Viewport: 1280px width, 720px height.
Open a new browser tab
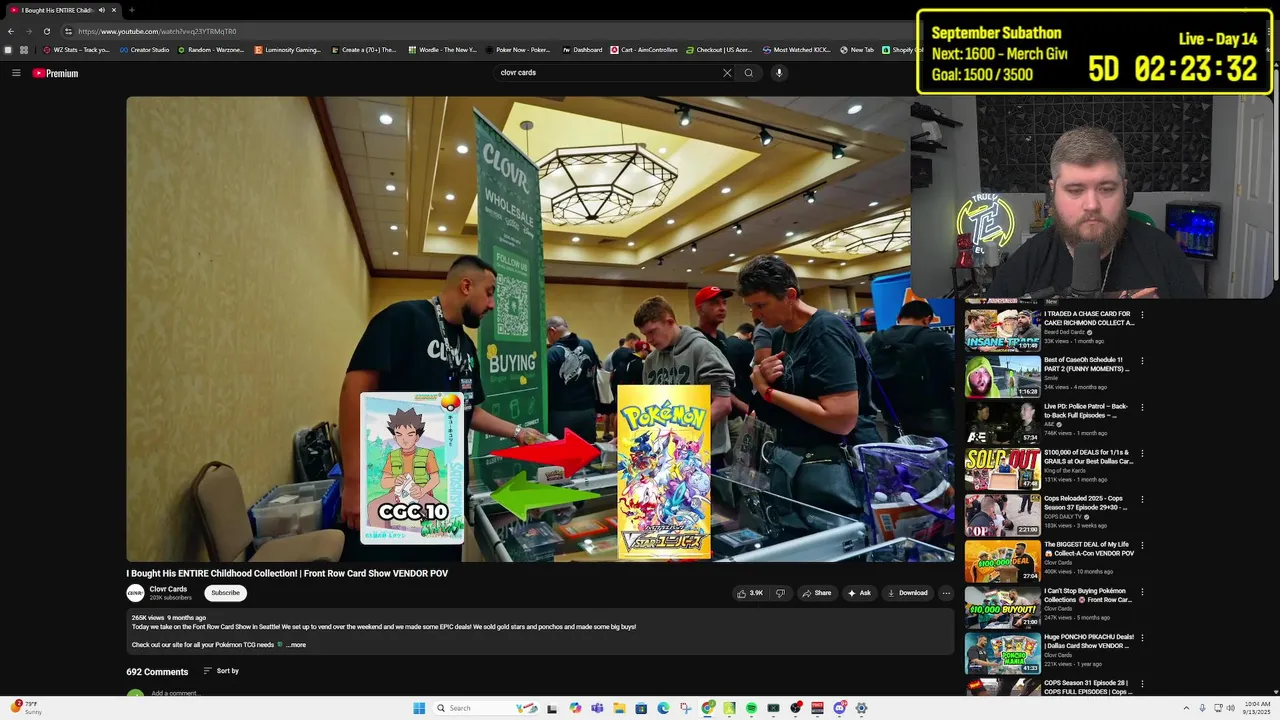[x=131, y=10]
